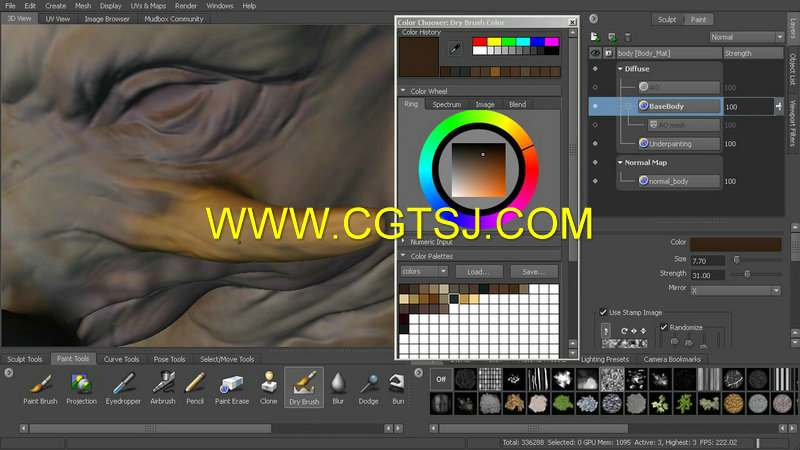Switch to the UV View tab
Viewport: 800px width, 450px height.
58,19
